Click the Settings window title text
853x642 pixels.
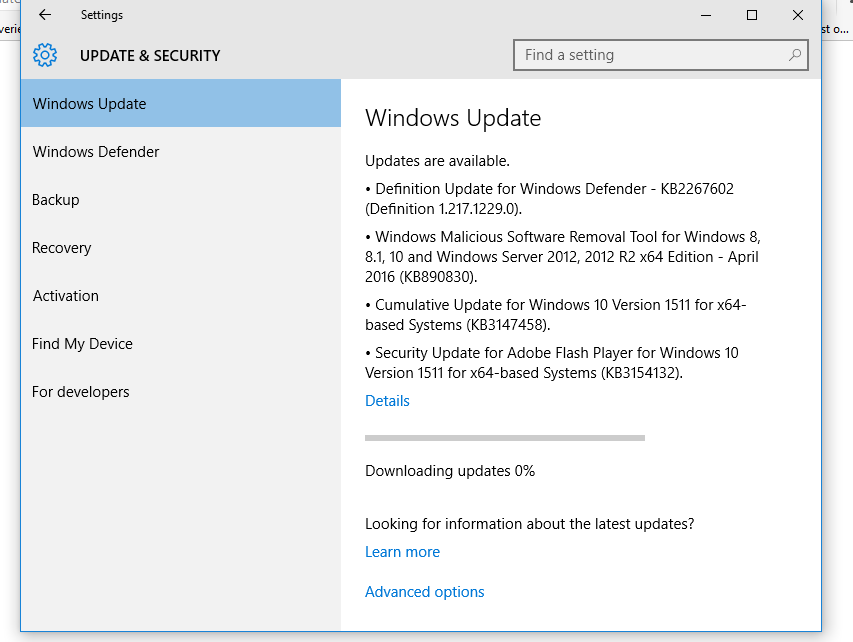(102, 15)
